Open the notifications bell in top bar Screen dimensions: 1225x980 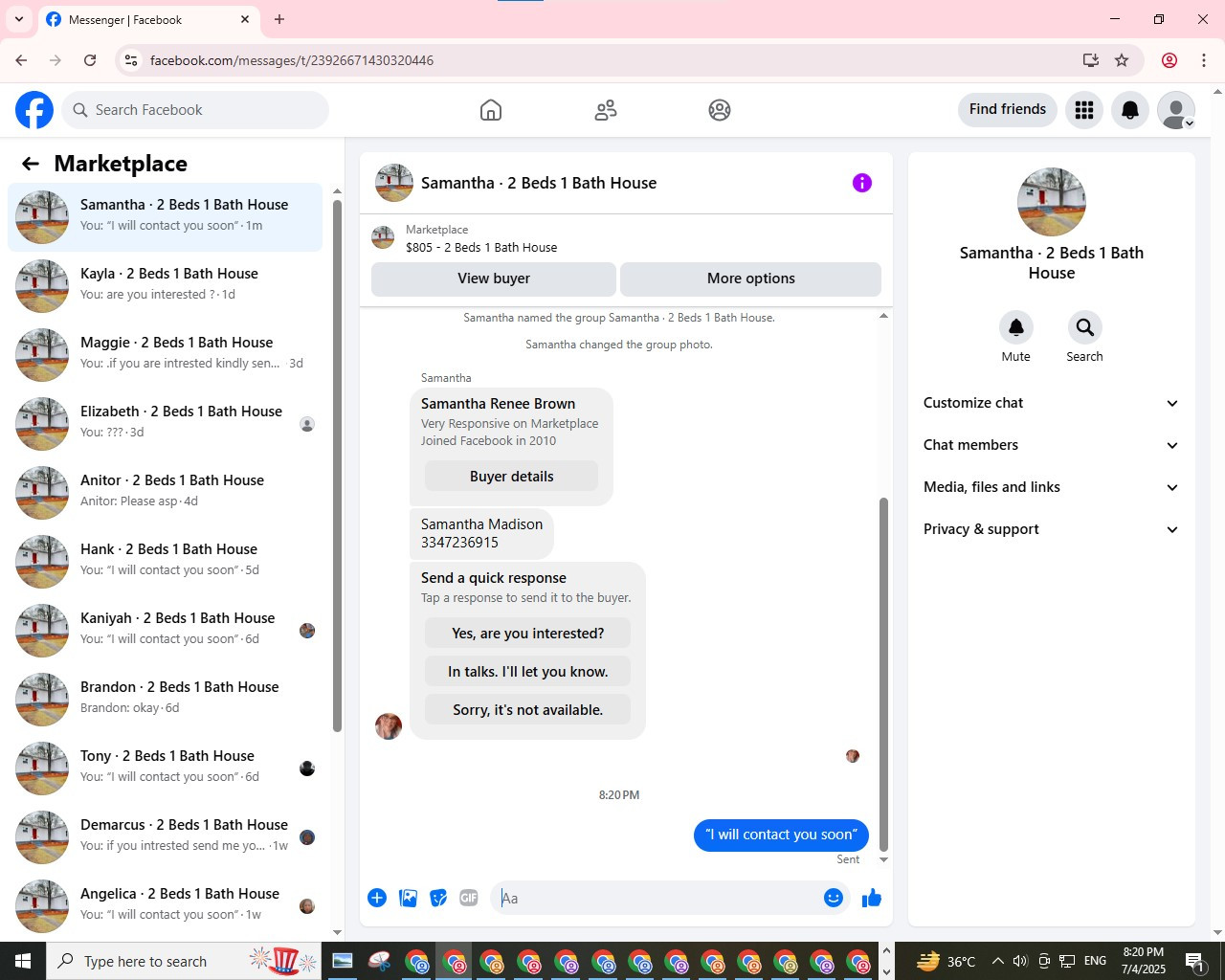click(x=1130, y=110)
